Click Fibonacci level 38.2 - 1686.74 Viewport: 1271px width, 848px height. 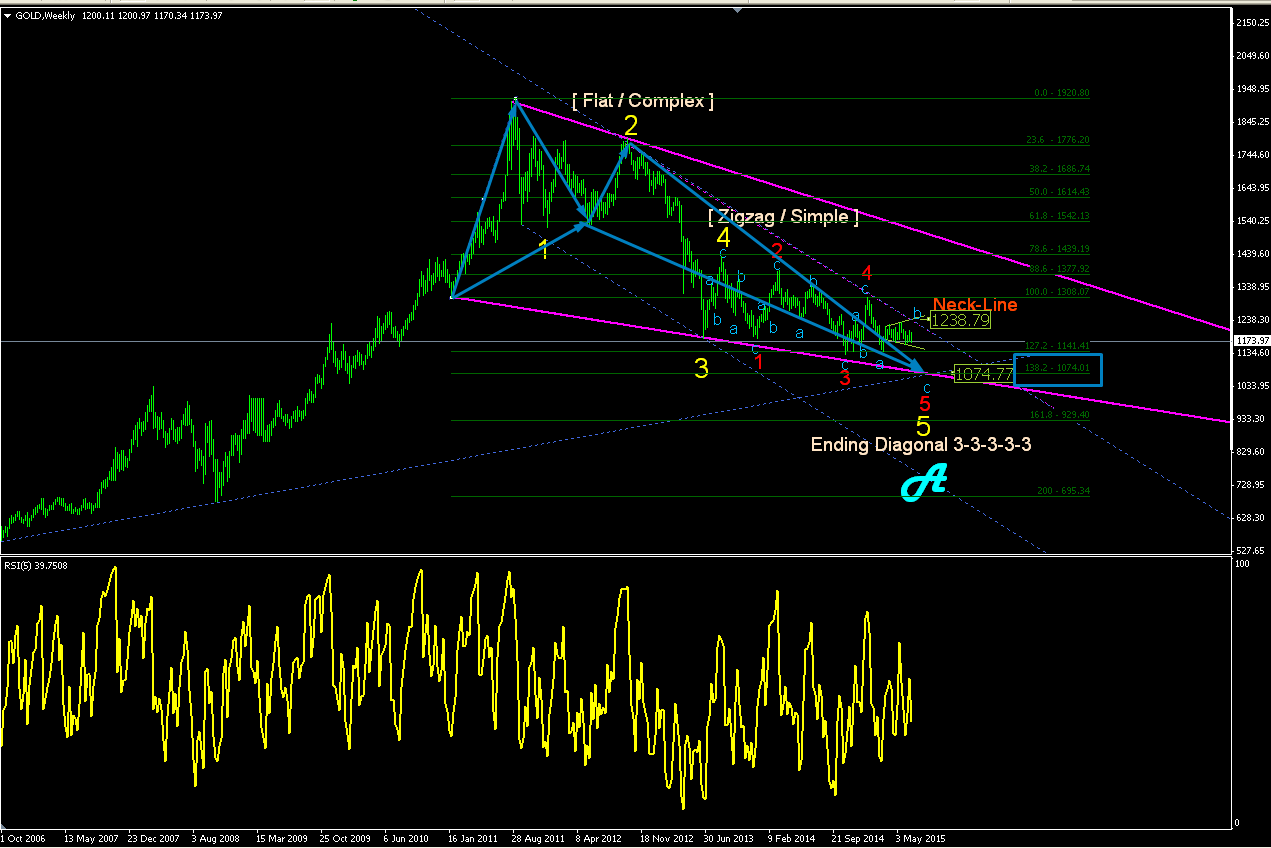[1058, 169]
